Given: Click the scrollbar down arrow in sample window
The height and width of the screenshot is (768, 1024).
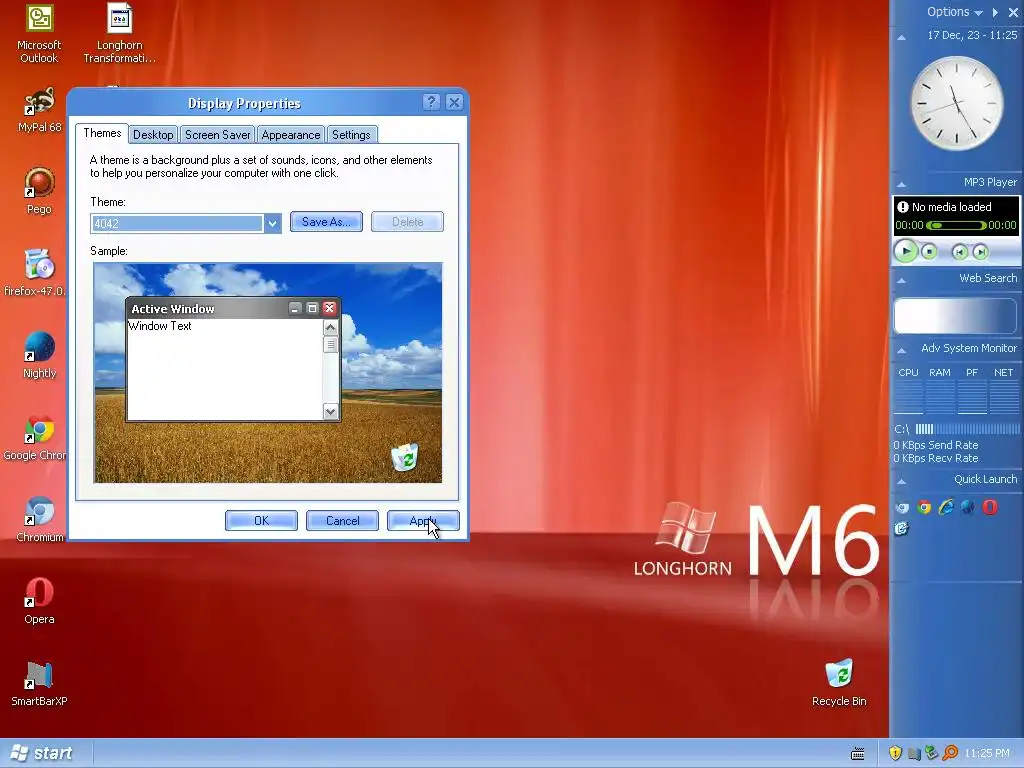Looking at the screenshot, I should [330, 411].
